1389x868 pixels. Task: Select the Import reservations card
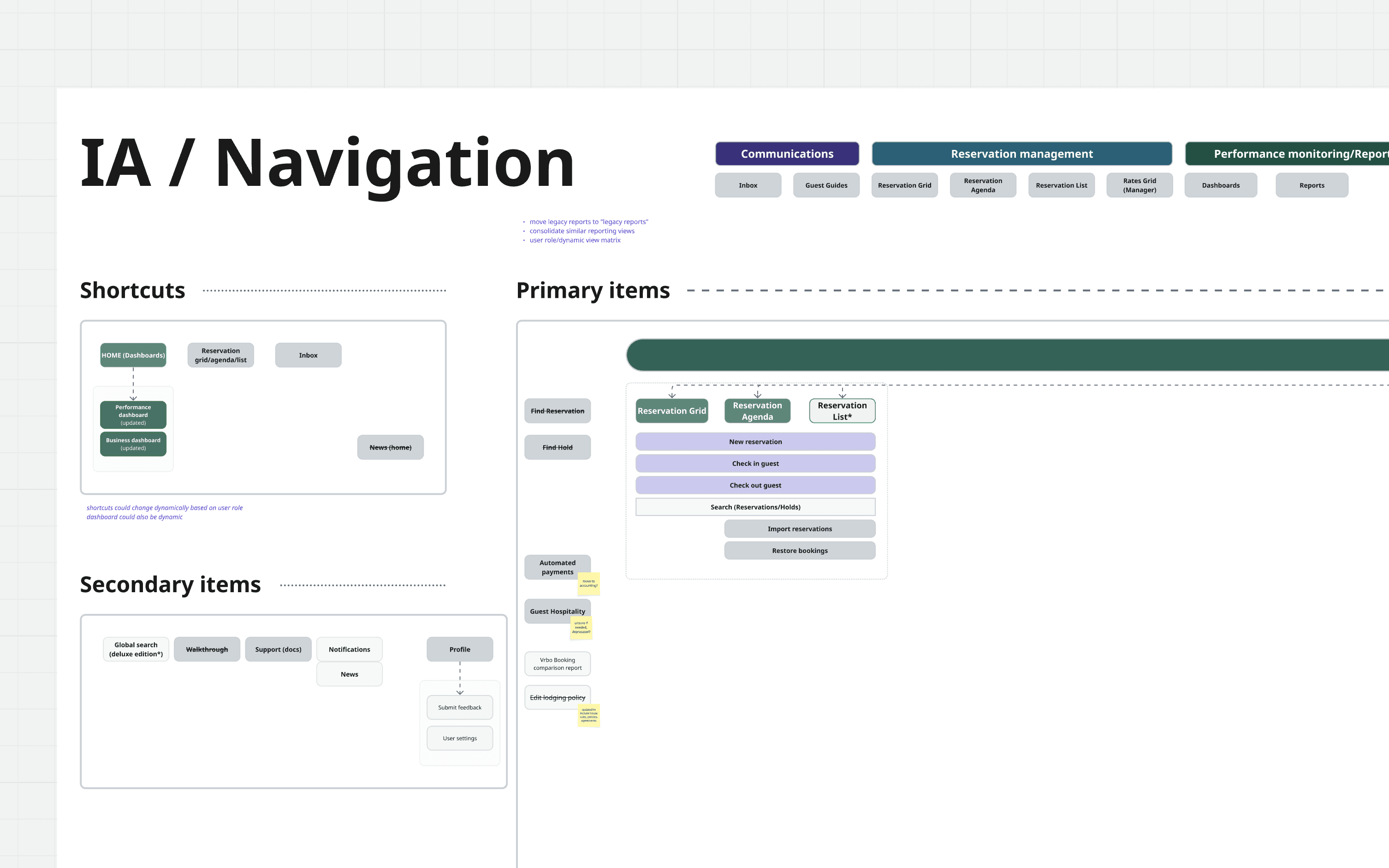tap(799, 529)
